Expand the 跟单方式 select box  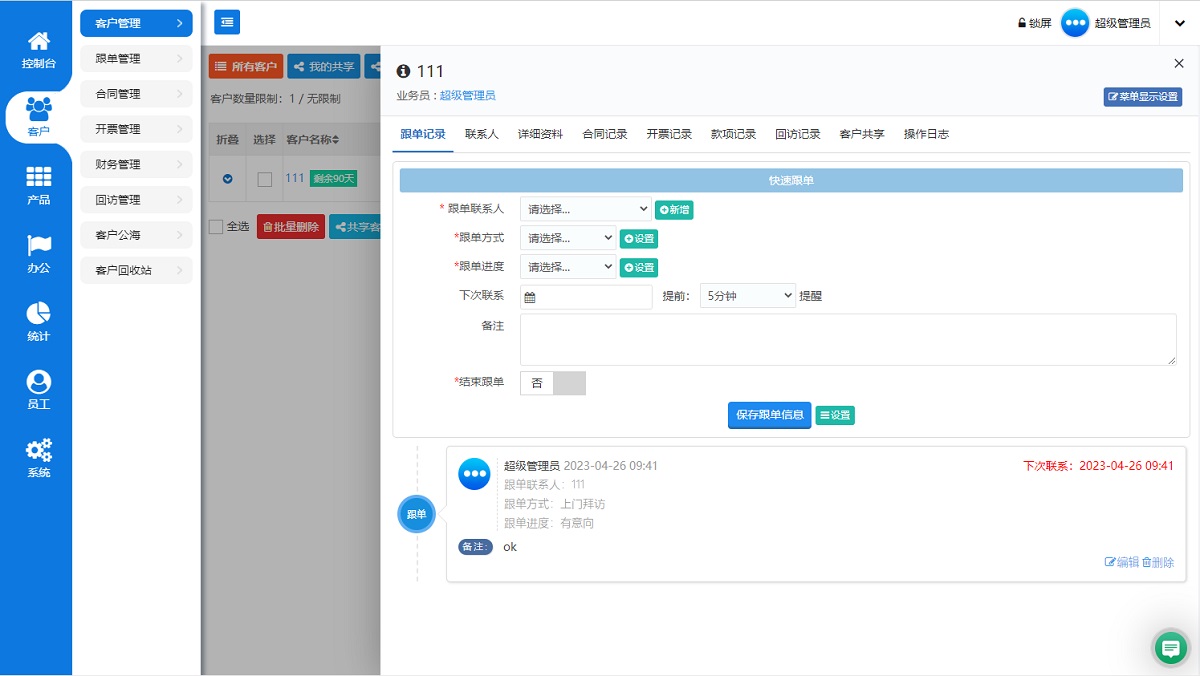pyautogui.click(x=567, y=238)
